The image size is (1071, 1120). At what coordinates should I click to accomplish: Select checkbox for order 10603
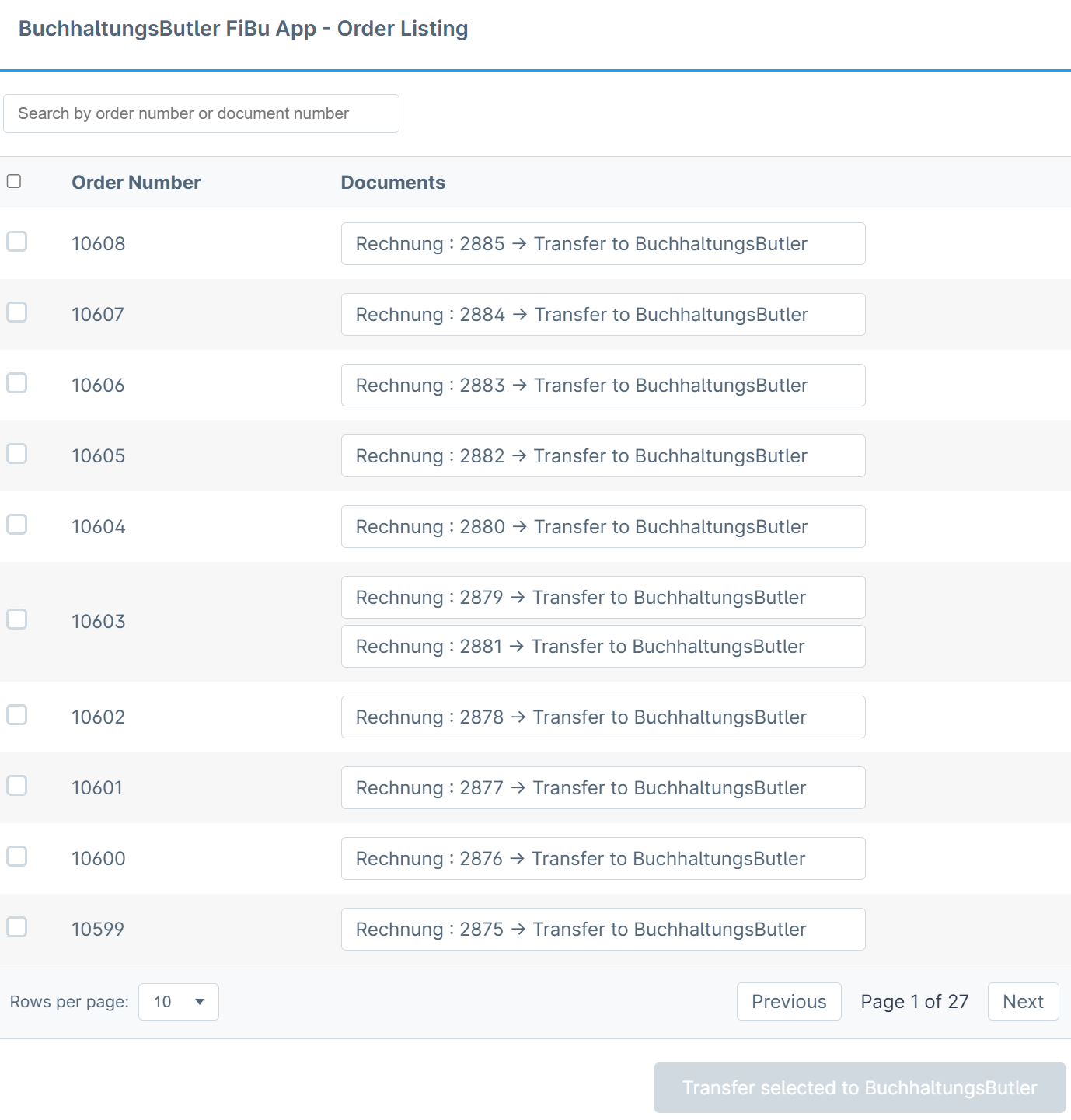pyautogui.click(x=17, y=619)
